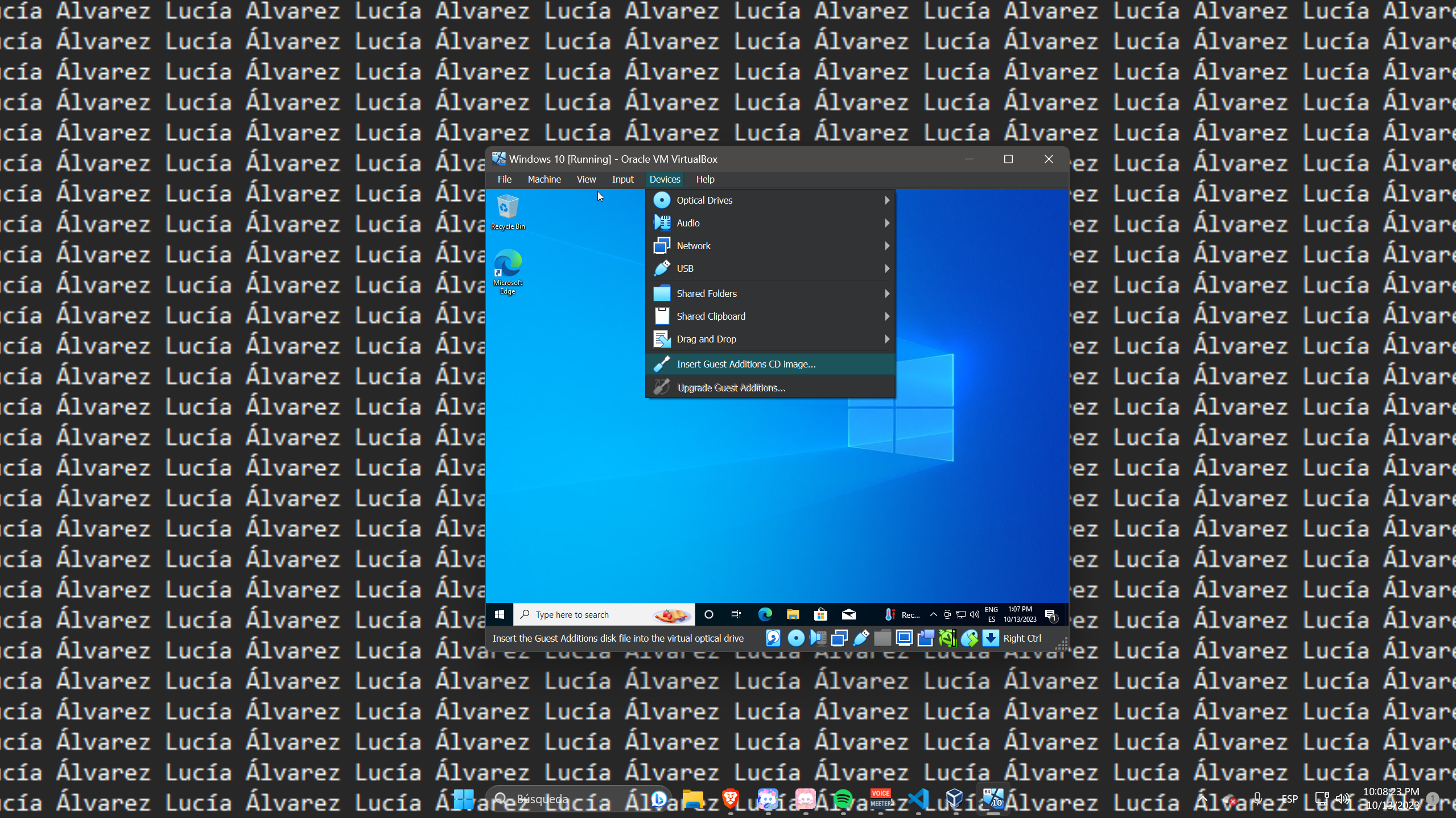Click the shared folders status bar icon

coord(882,638)
